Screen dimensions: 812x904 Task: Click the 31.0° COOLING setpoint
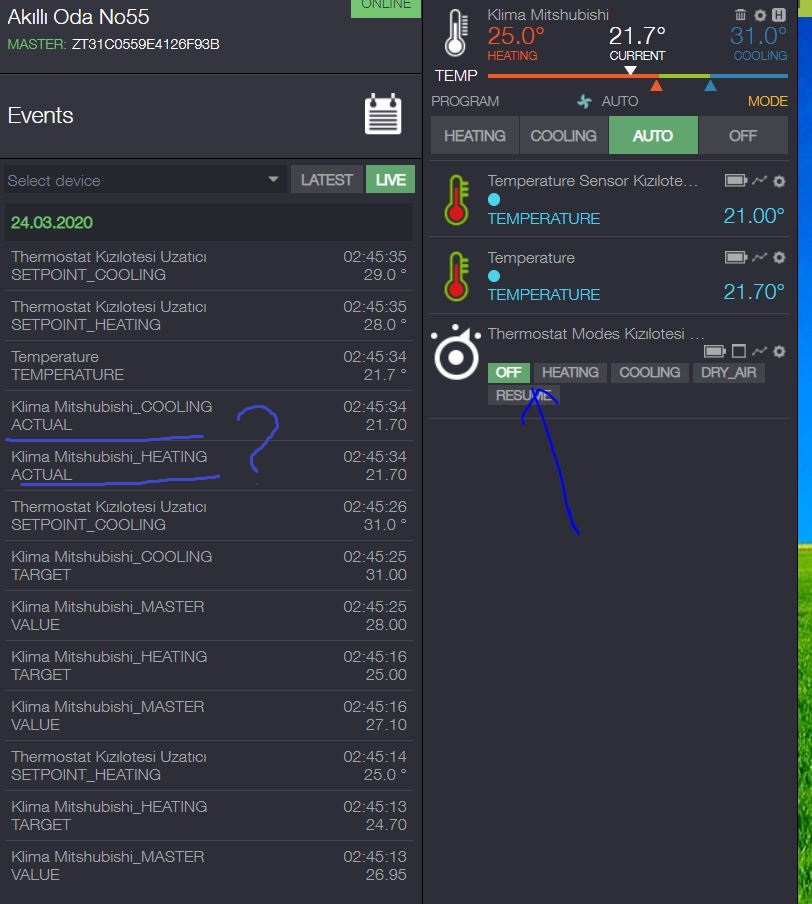pyautogui.click(x=758, y=42)
